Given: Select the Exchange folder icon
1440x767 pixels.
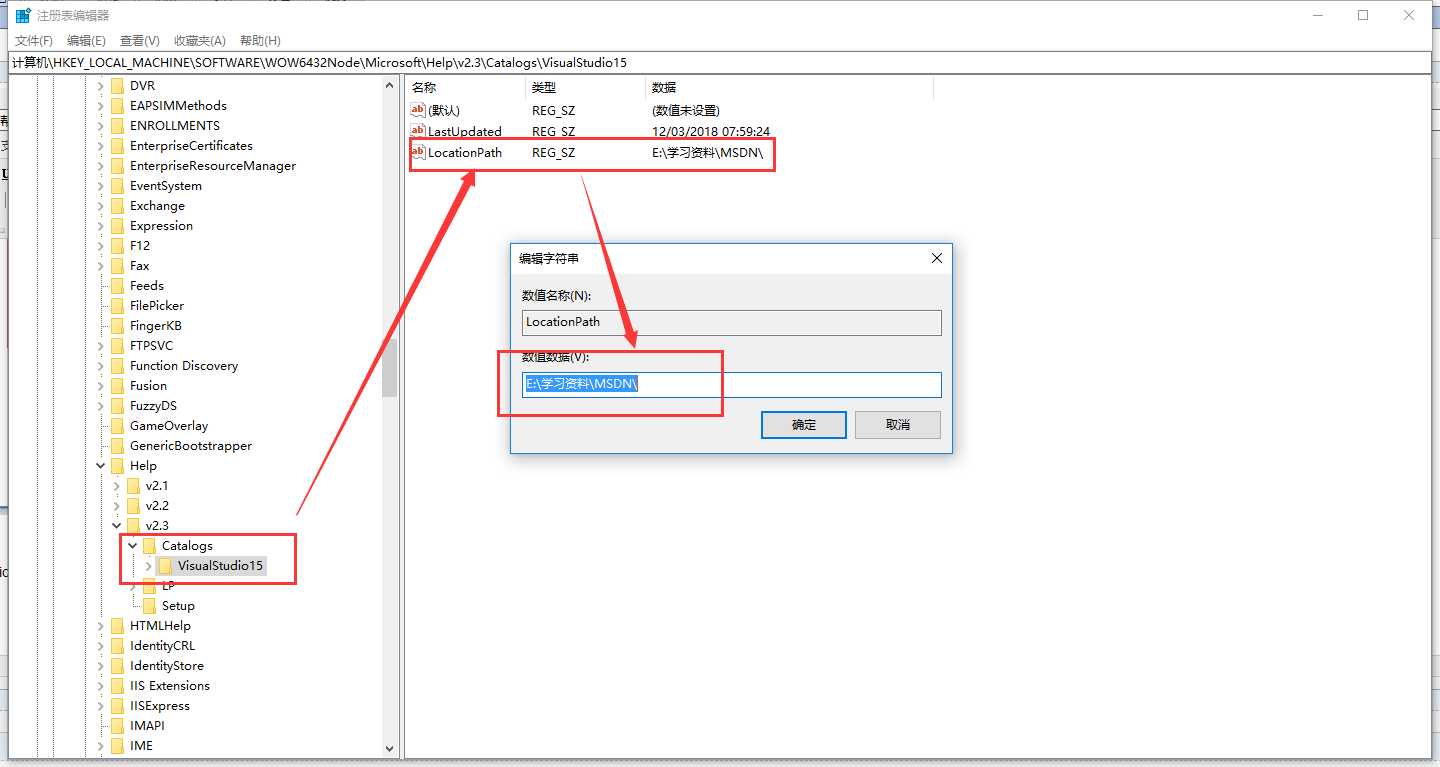Looking at the screenshot, I should tap(118, 206).
